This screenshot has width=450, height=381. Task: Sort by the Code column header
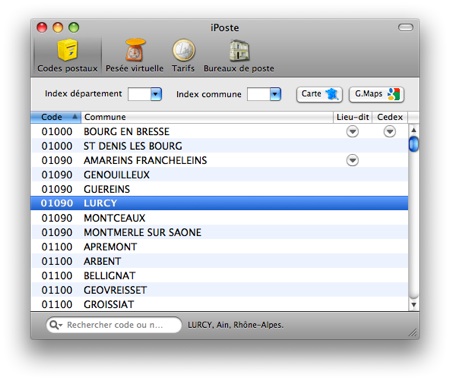(x=56, y=117)
